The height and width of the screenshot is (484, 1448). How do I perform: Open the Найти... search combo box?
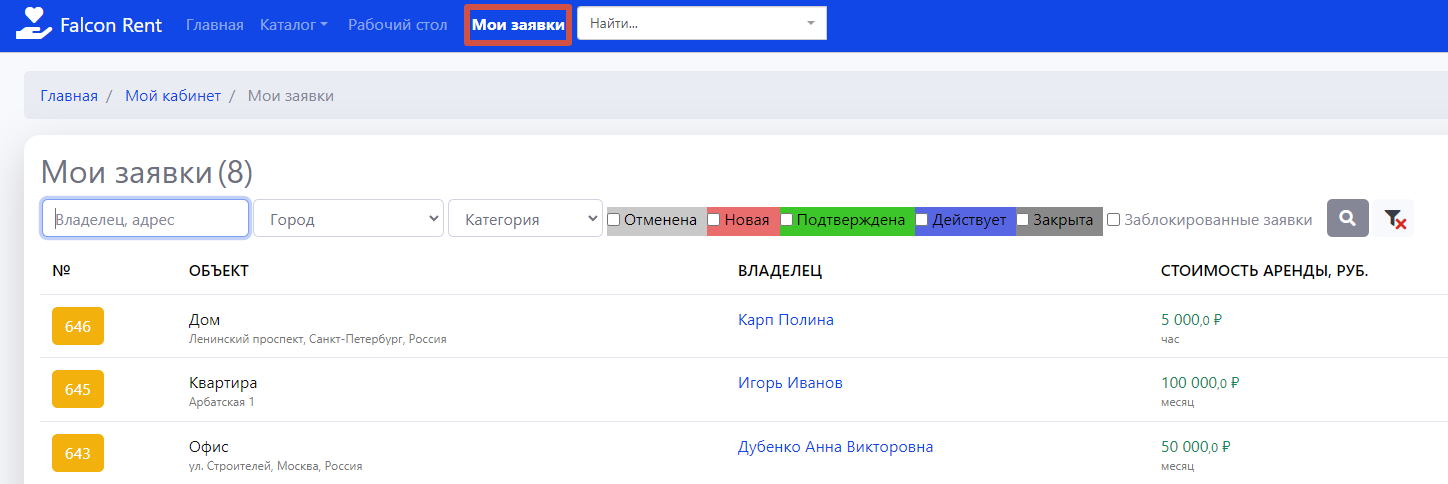[x=701, y=23]
